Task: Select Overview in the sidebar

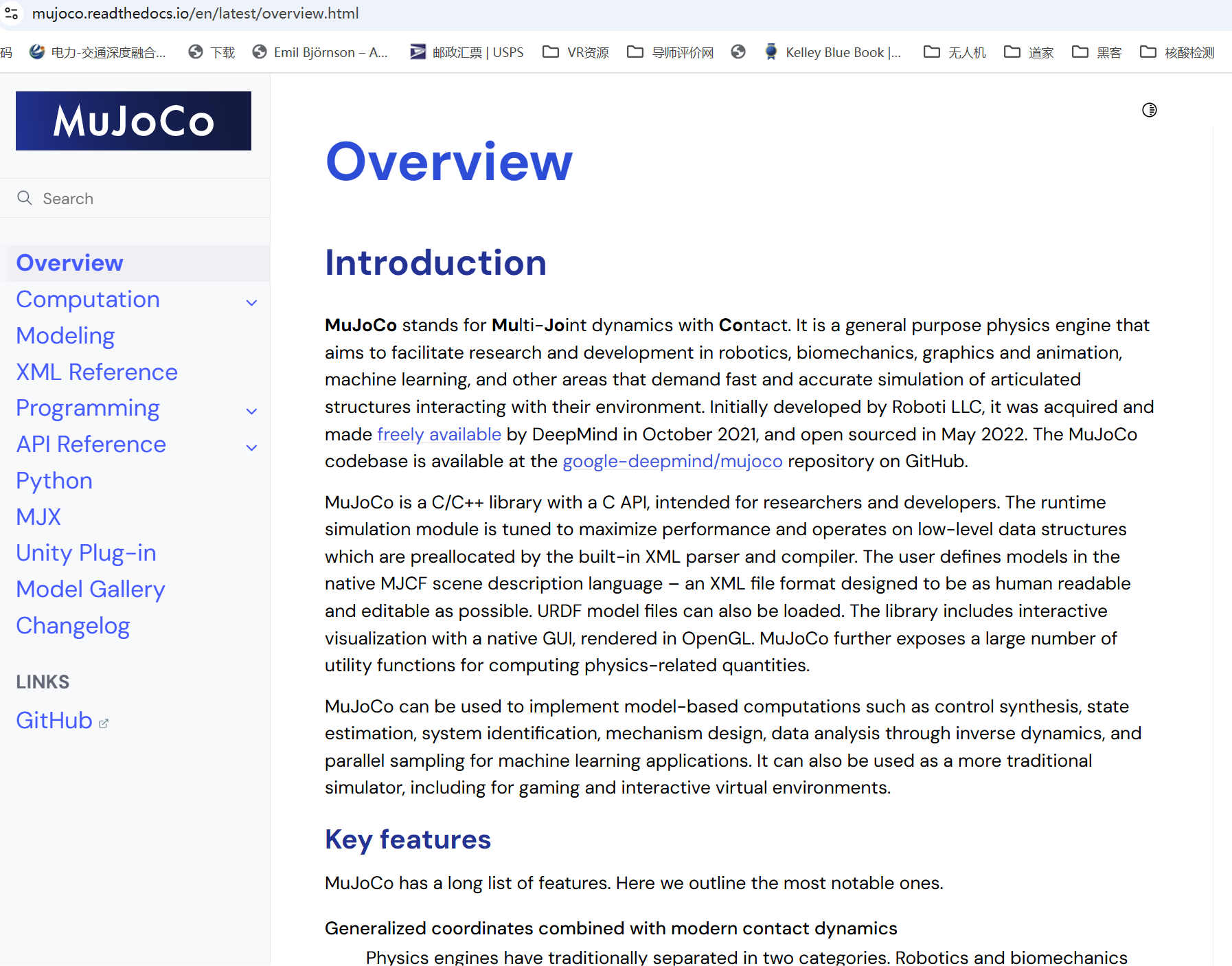Action: point(69,262)
